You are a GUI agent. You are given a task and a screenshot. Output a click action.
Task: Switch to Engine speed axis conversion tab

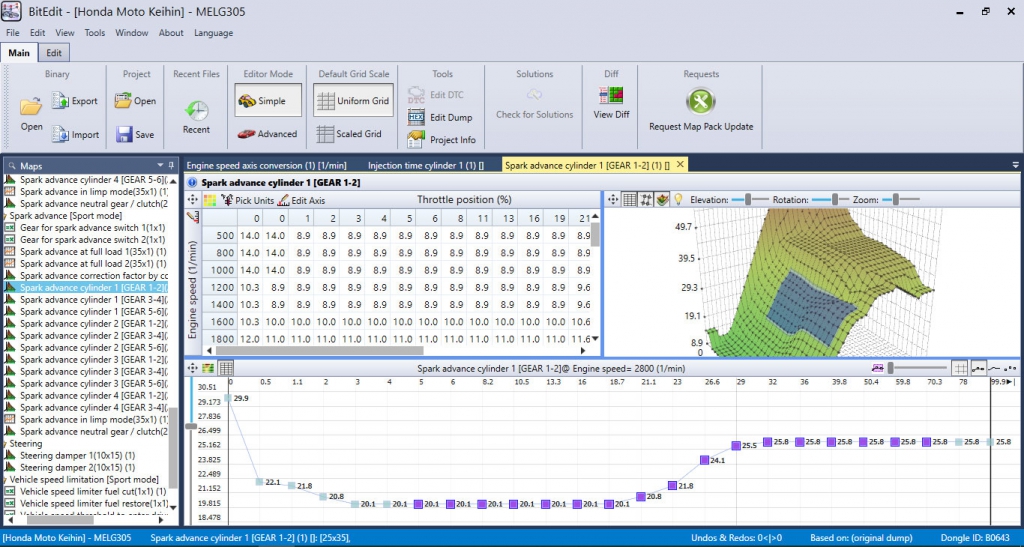click(x=266, y=165)
